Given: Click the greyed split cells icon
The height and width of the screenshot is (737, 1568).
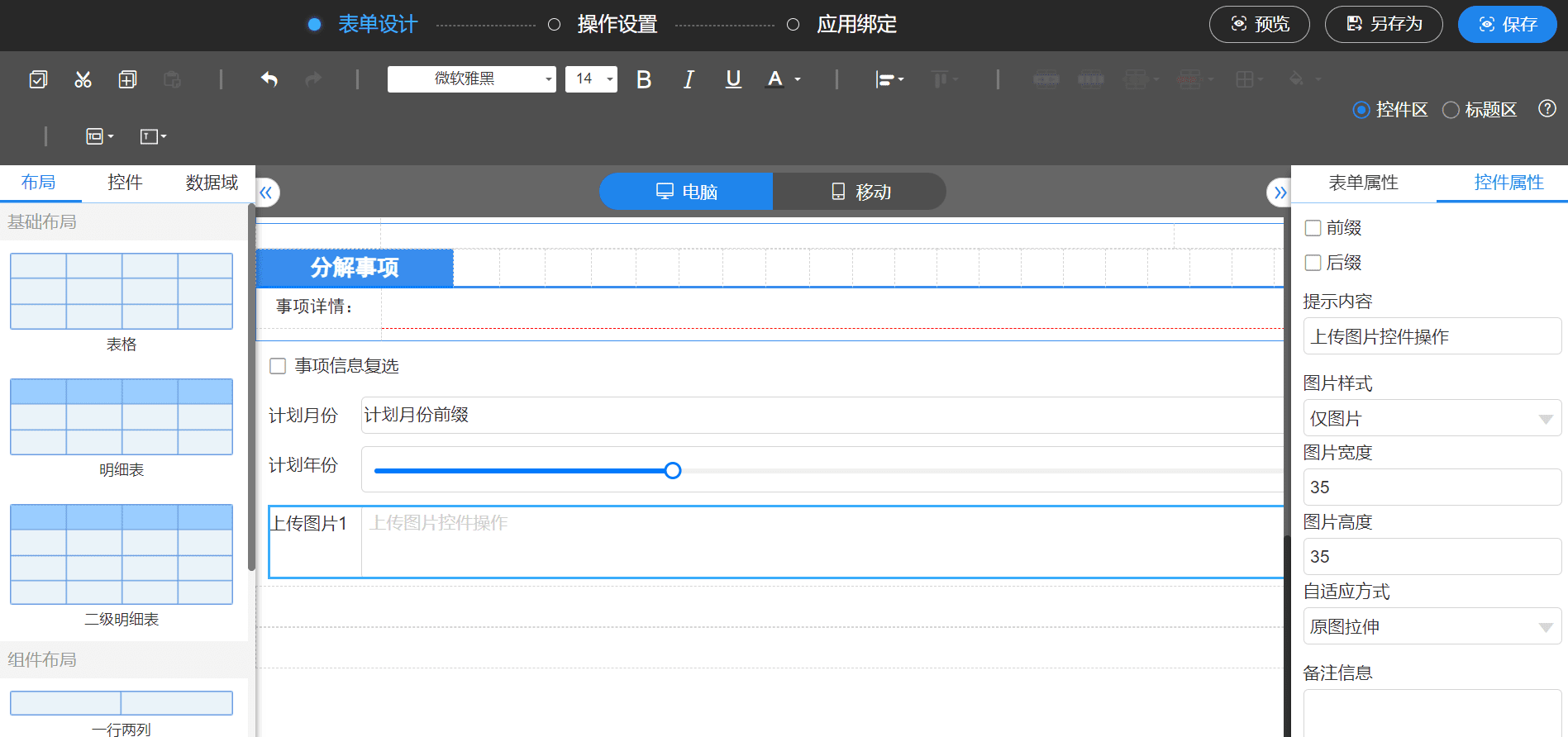Looking at the screenshot, I should click(x=1091, y=79).
